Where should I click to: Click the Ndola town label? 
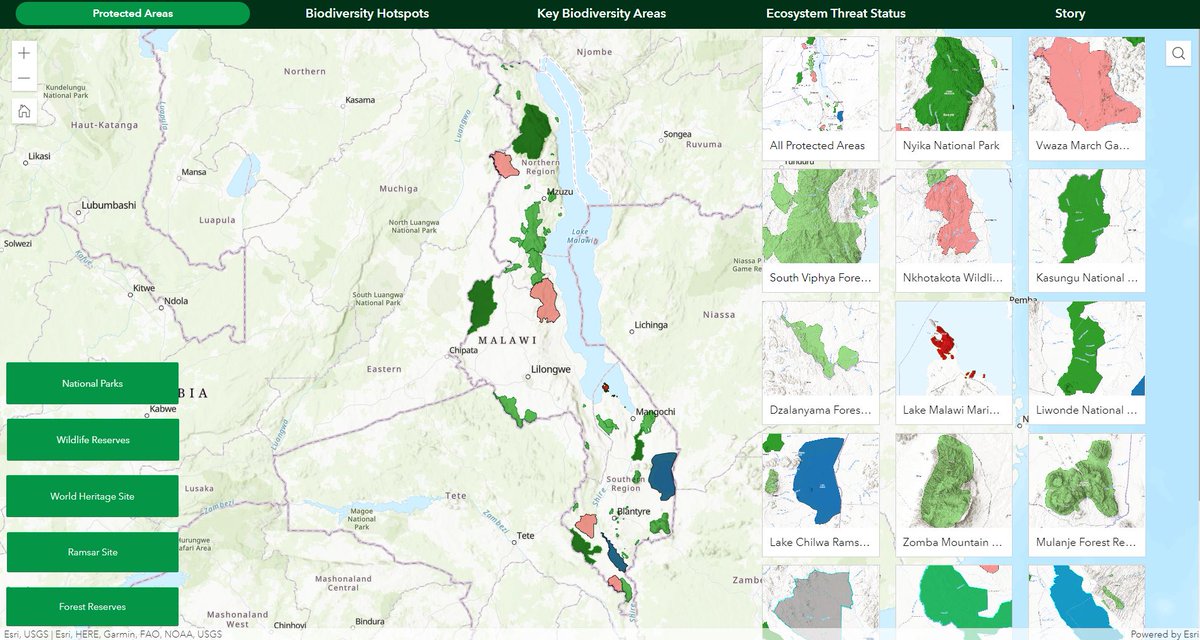click(176, 300)
